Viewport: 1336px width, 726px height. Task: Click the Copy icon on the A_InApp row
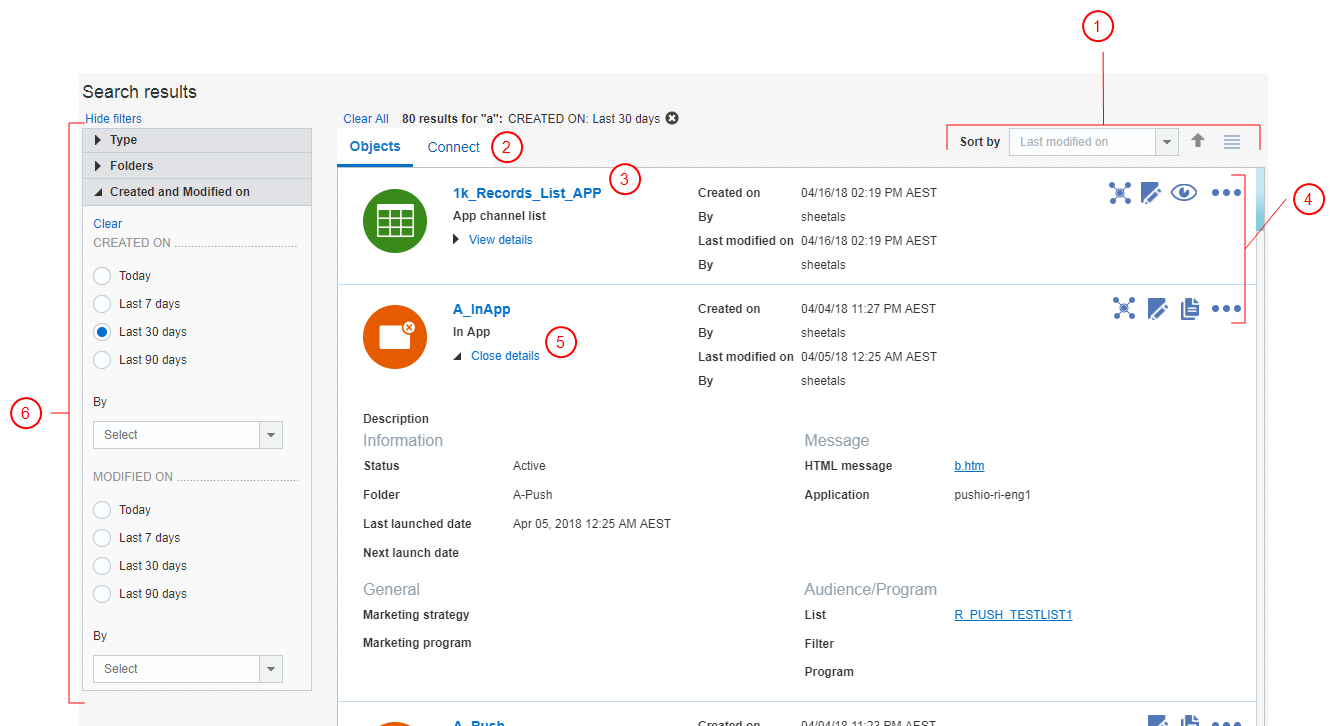[1189, 308]
